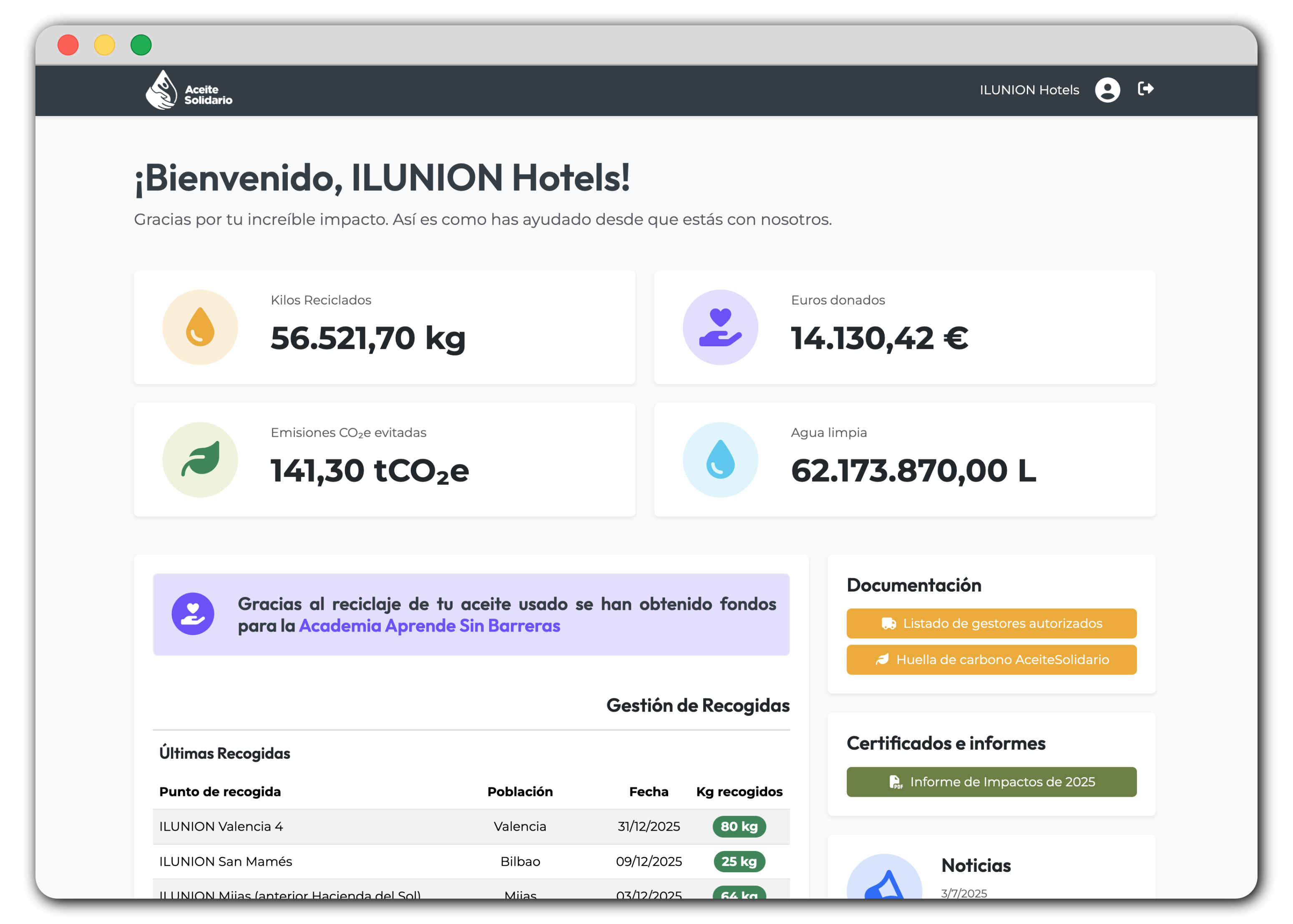Screen dimensions: 1293x924
Task: Click the Kg recogidos column header
Action: (739, 791)
